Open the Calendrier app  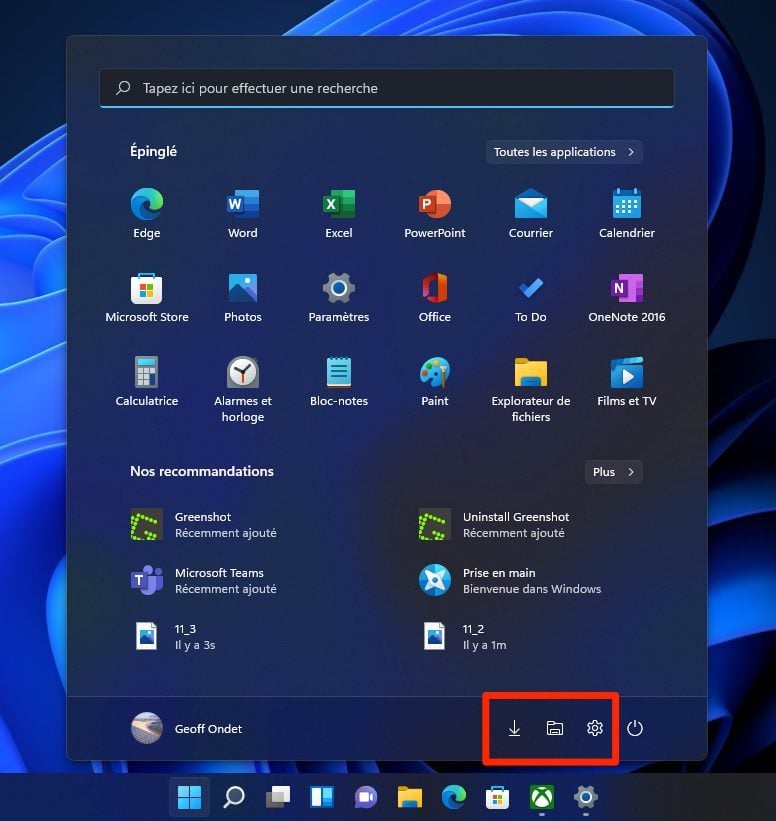pos(627,213)
